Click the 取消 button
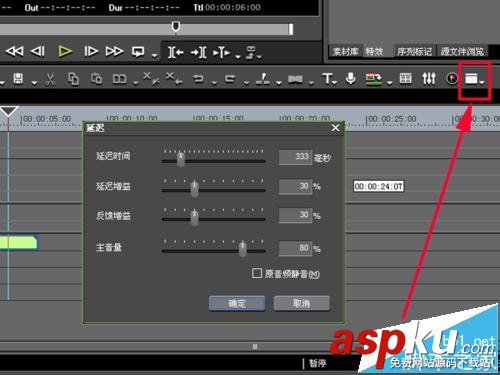Screen dimensions: 500x375 [302, 303]
